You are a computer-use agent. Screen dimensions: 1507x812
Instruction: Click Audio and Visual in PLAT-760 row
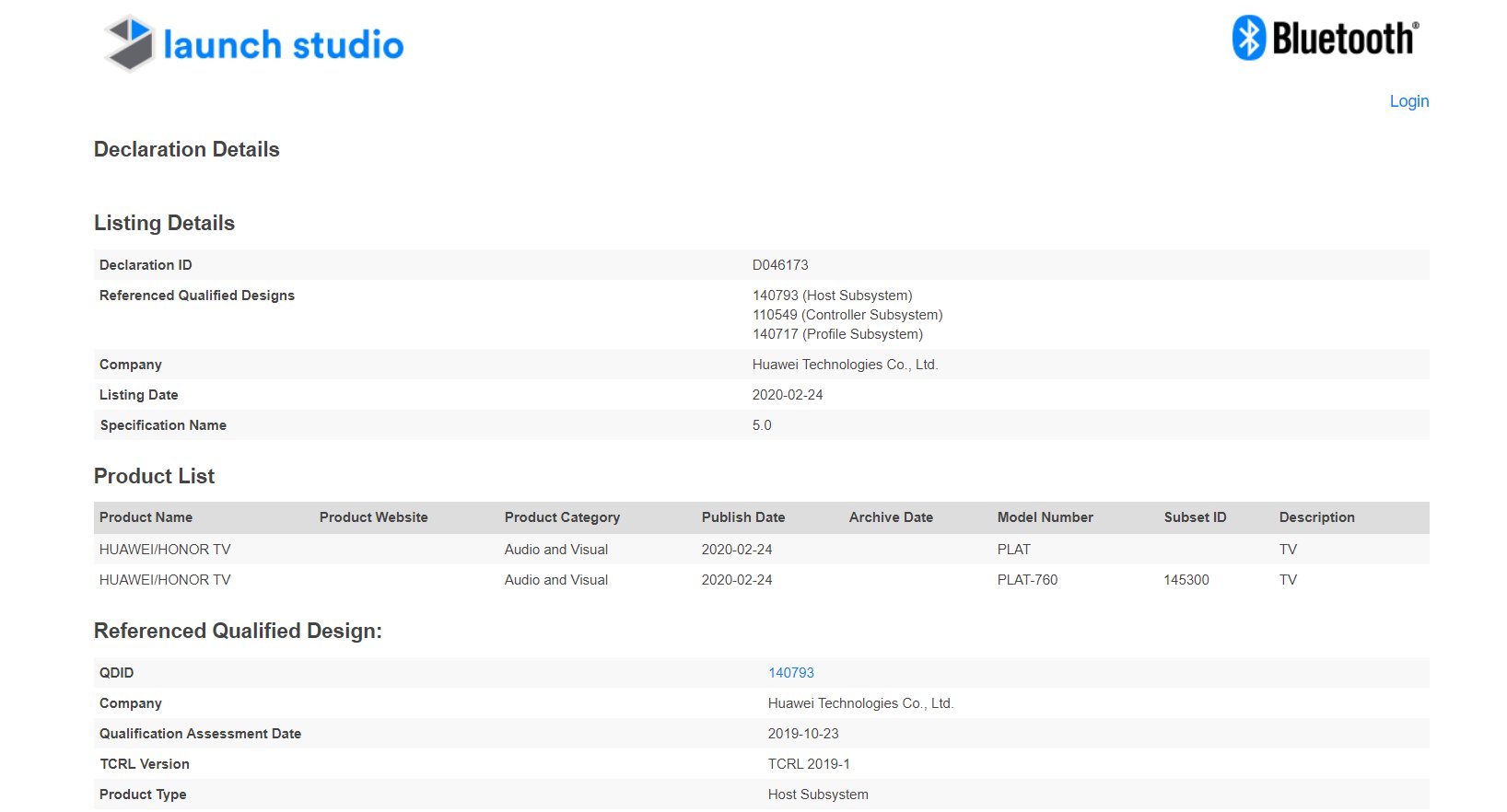[x=556, y=580]
